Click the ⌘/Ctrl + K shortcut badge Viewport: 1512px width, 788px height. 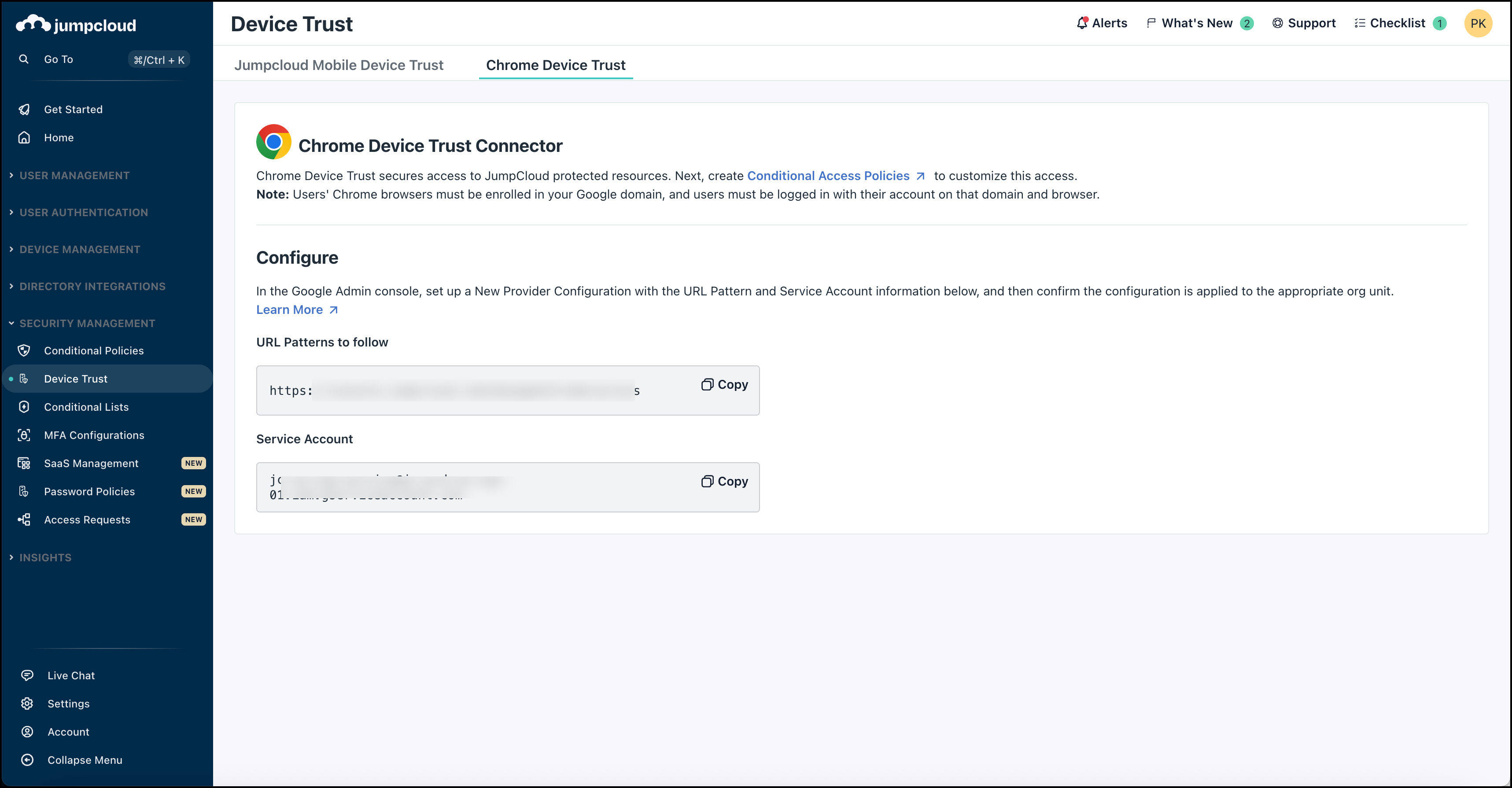(159, 60)
